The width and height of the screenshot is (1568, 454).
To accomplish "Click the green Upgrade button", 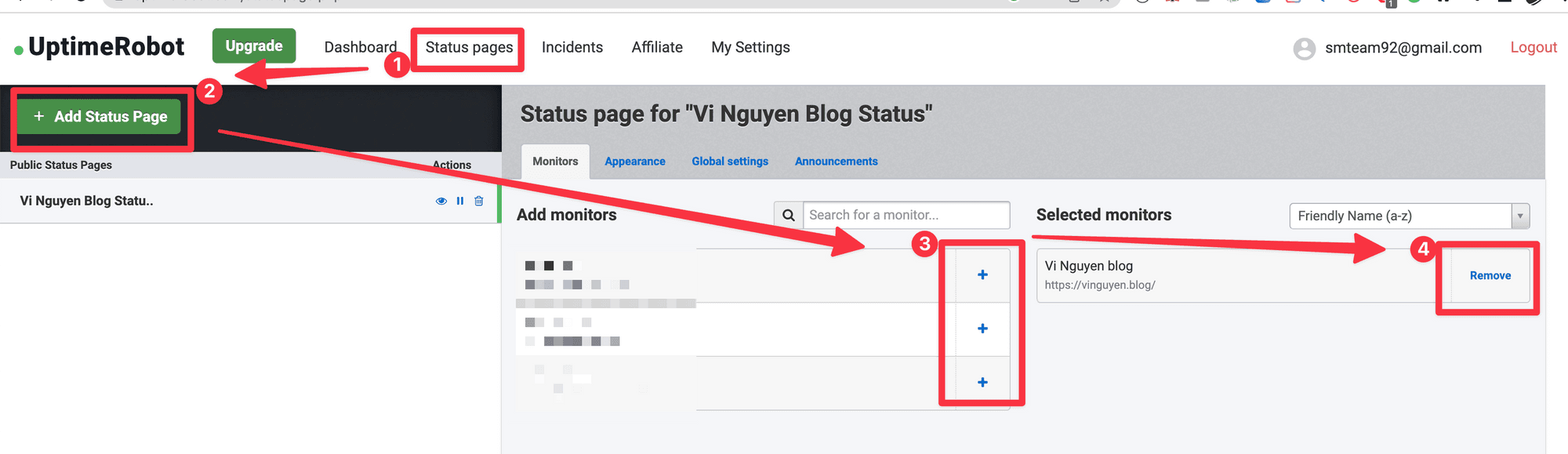I will (x=254, y=46).
